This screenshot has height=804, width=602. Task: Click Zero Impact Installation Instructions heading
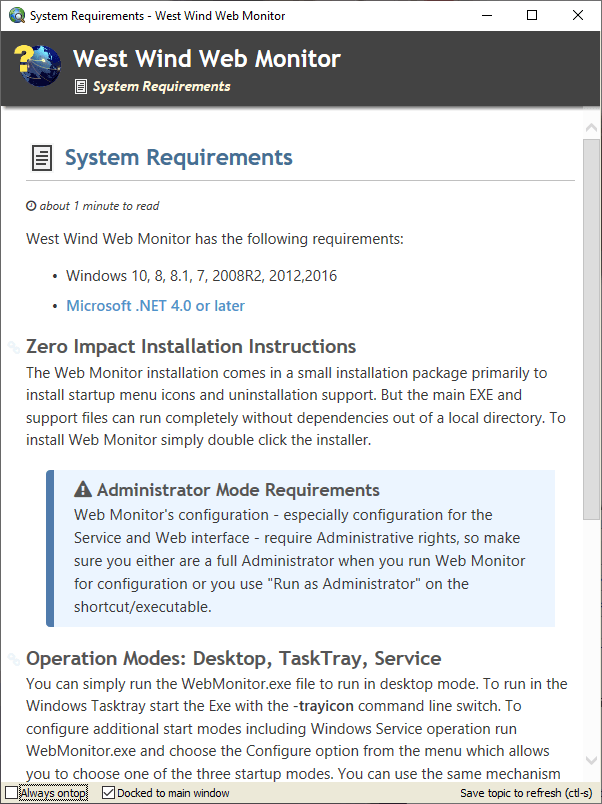click(191, 347)
